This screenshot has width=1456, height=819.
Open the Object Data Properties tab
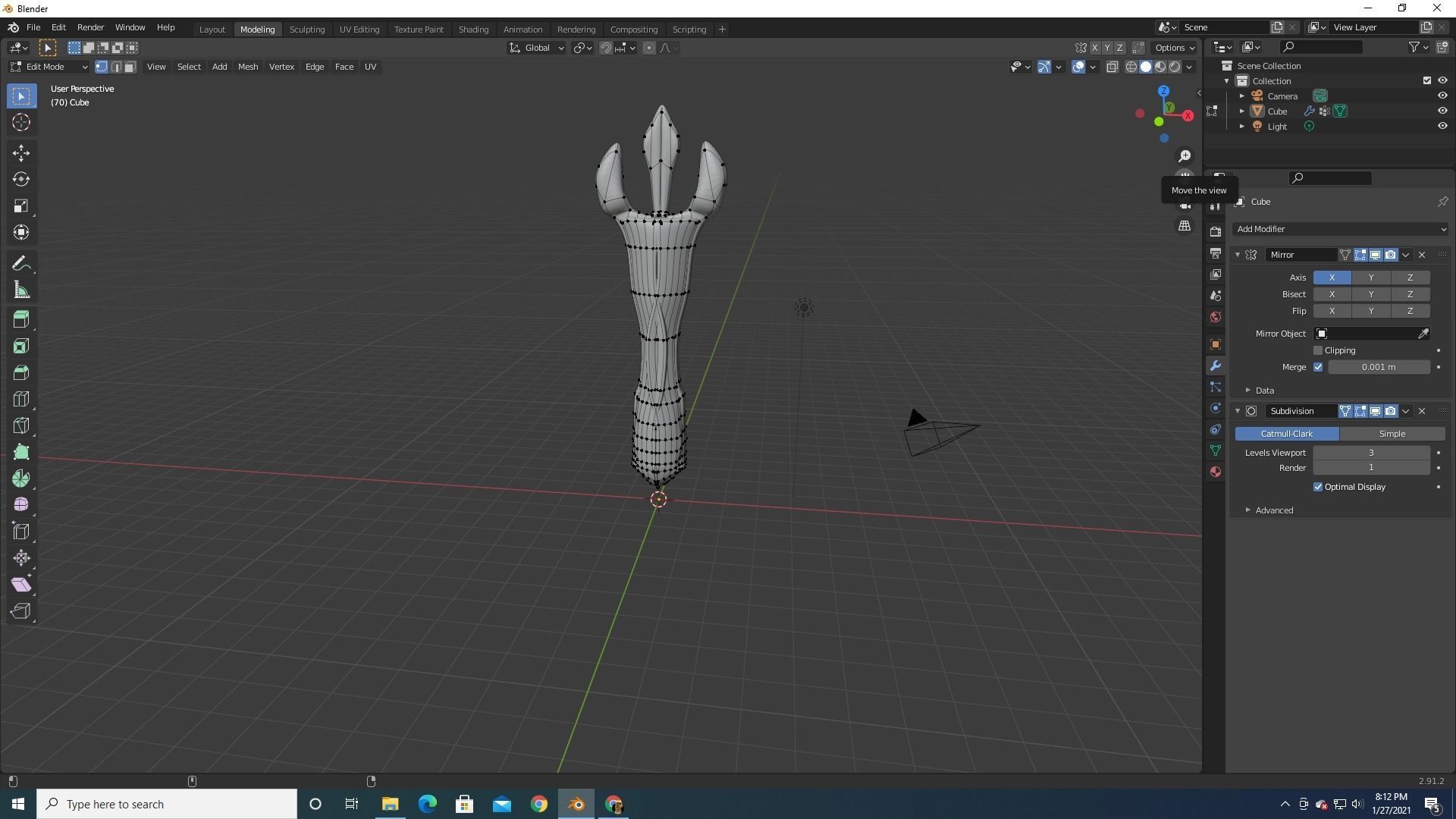coord(1216,450)
